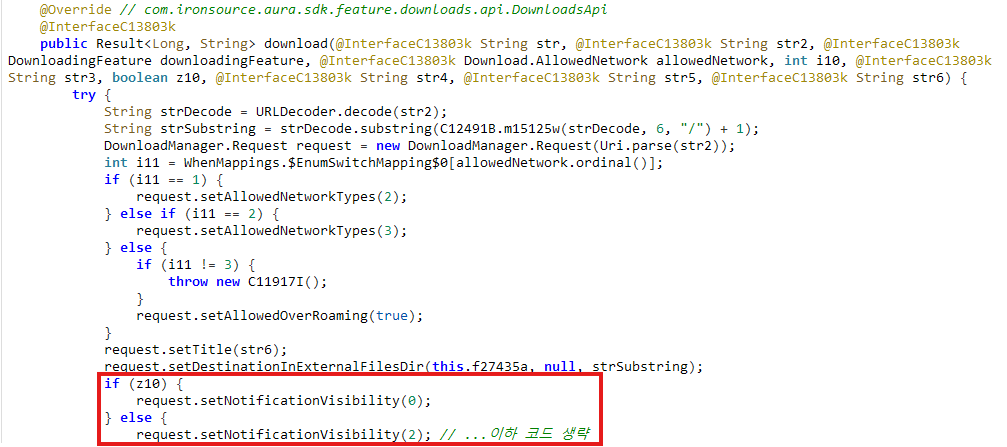The width and height of the screenshot is (1007, 447).
Task: Click the setAllowedOverRoaming(true) call
Action: tap(281, 315)
